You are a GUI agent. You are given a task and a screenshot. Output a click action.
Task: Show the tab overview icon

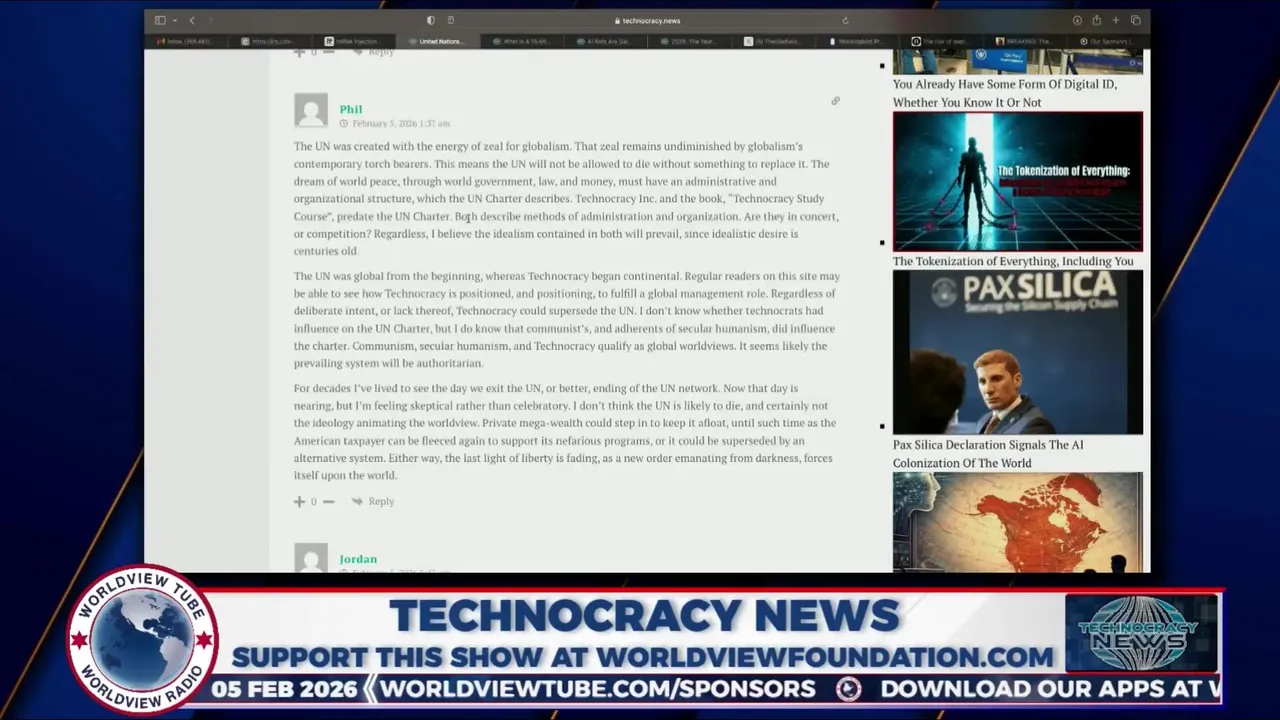[x=1136, y=20]
